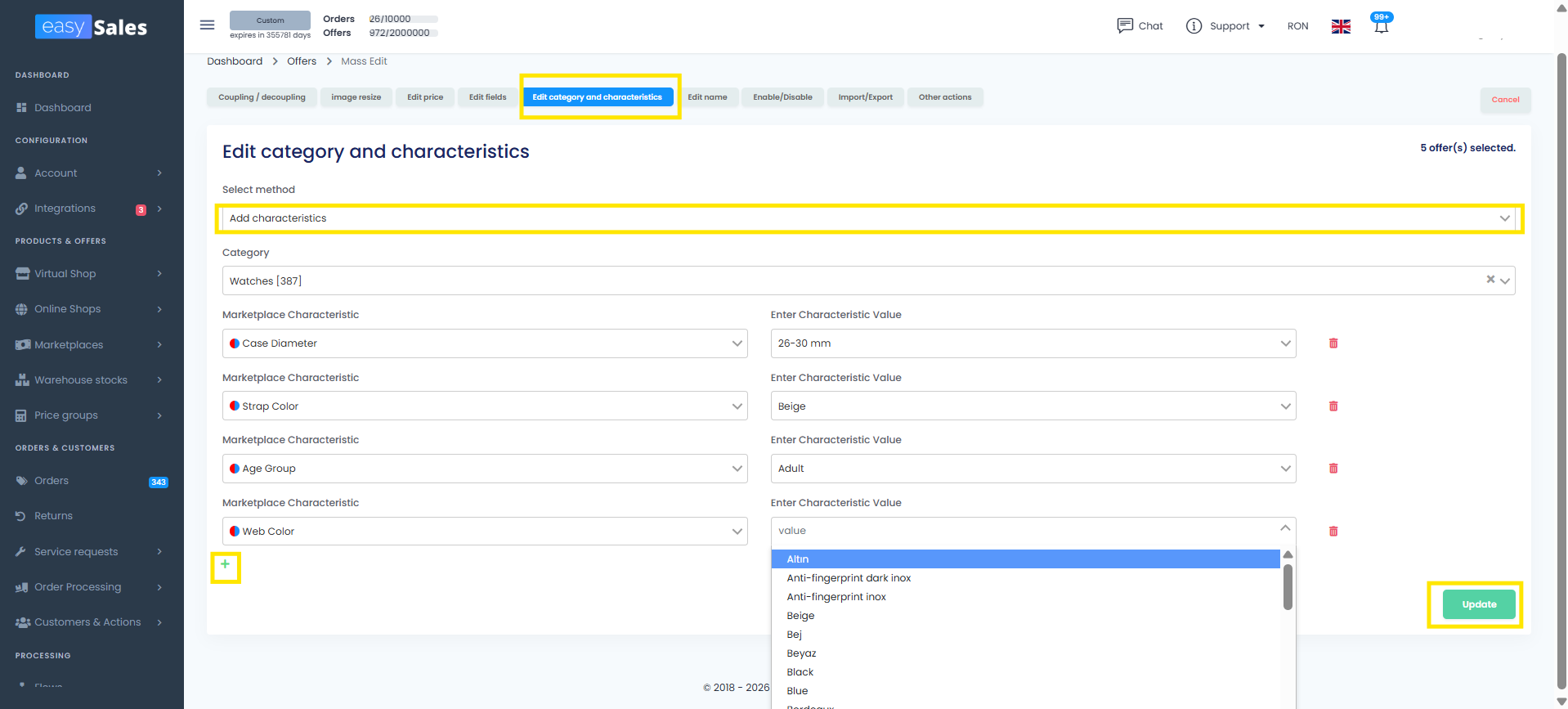
Task: Open the Watches [387] category dropdown
Action: point(868,280)
